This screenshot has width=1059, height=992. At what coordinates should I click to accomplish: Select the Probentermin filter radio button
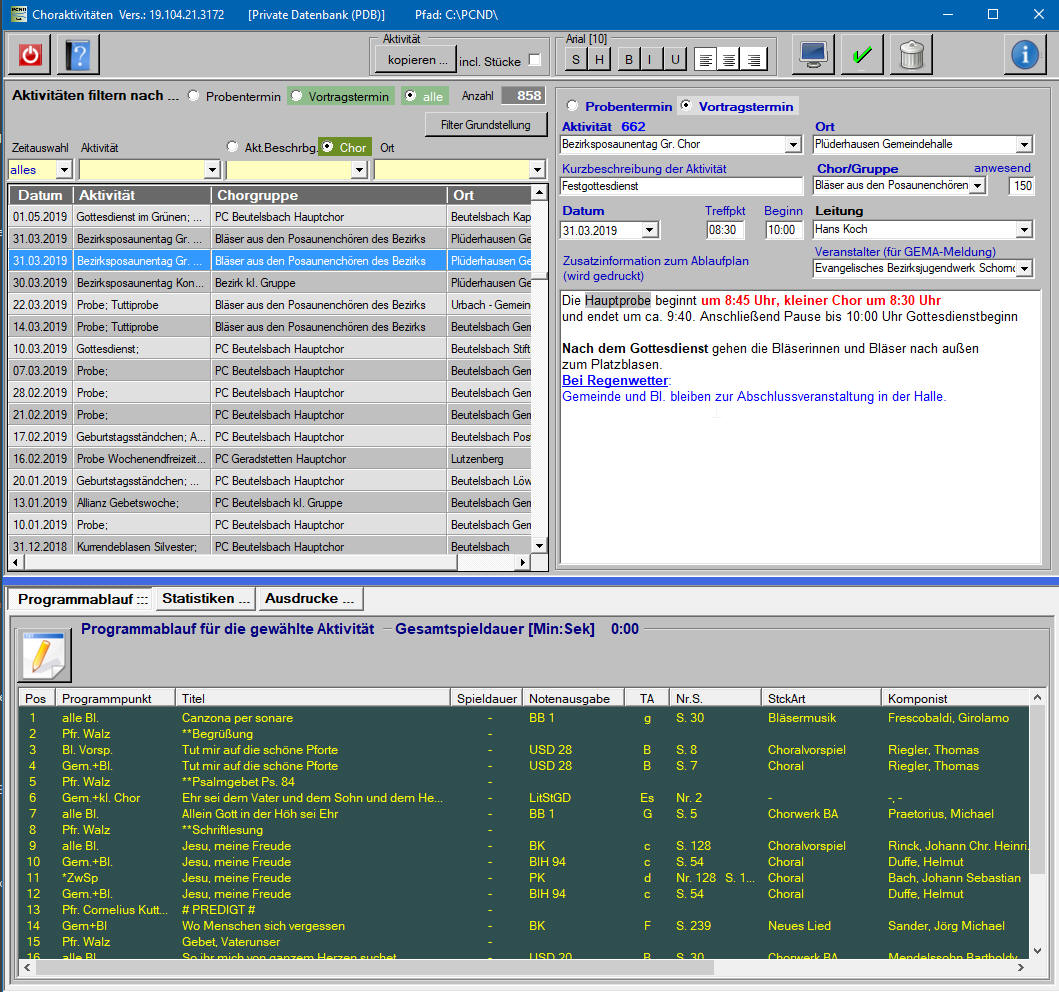coord(194,96)
